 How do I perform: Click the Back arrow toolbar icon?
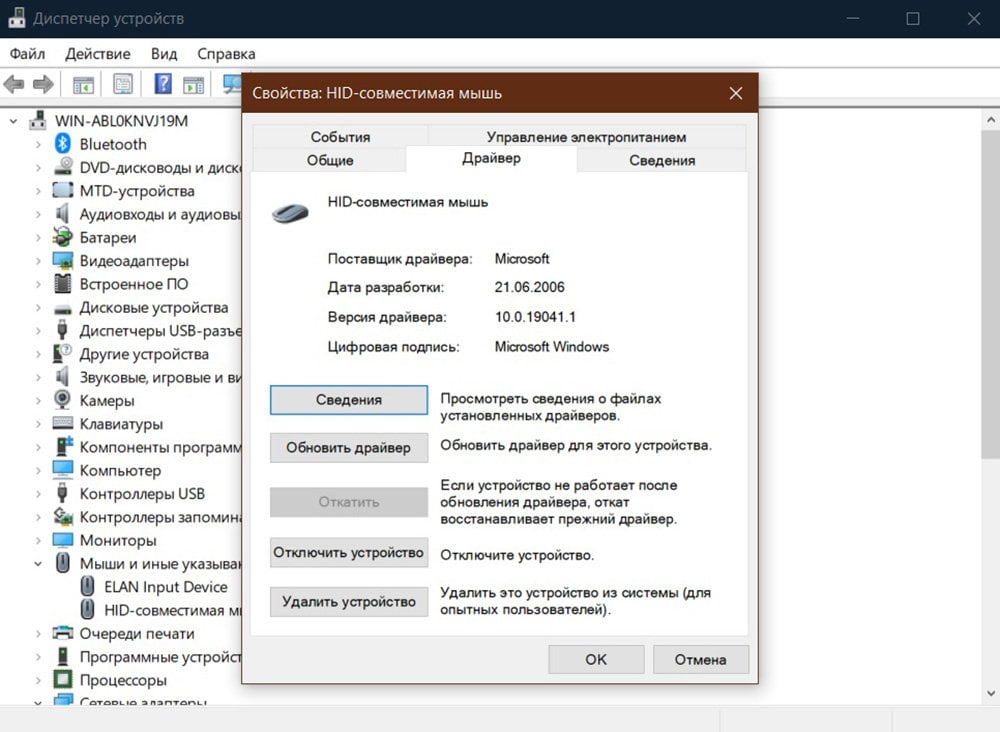[x=14, y=84]
